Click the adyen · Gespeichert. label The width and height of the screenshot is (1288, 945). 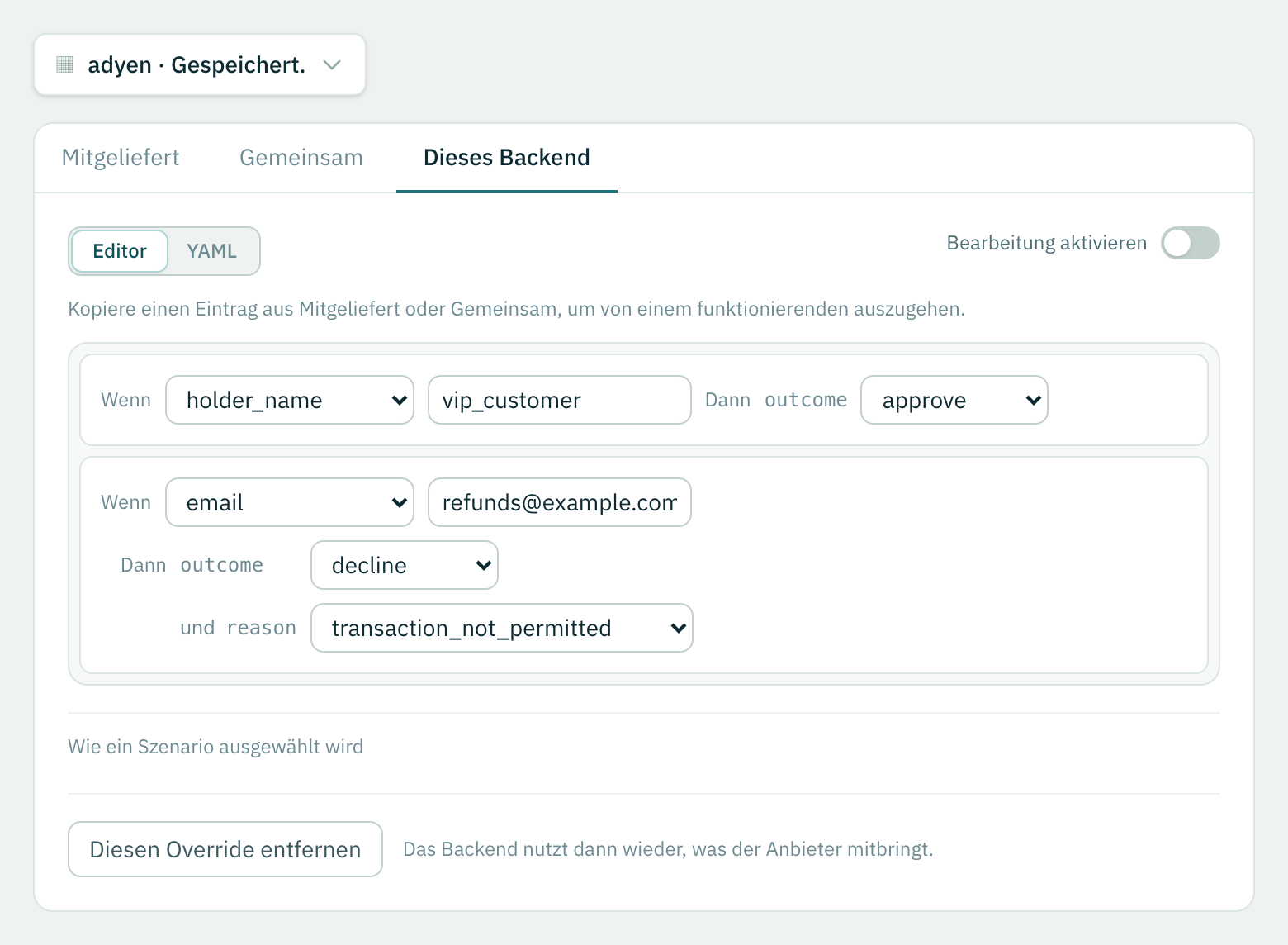197,64
